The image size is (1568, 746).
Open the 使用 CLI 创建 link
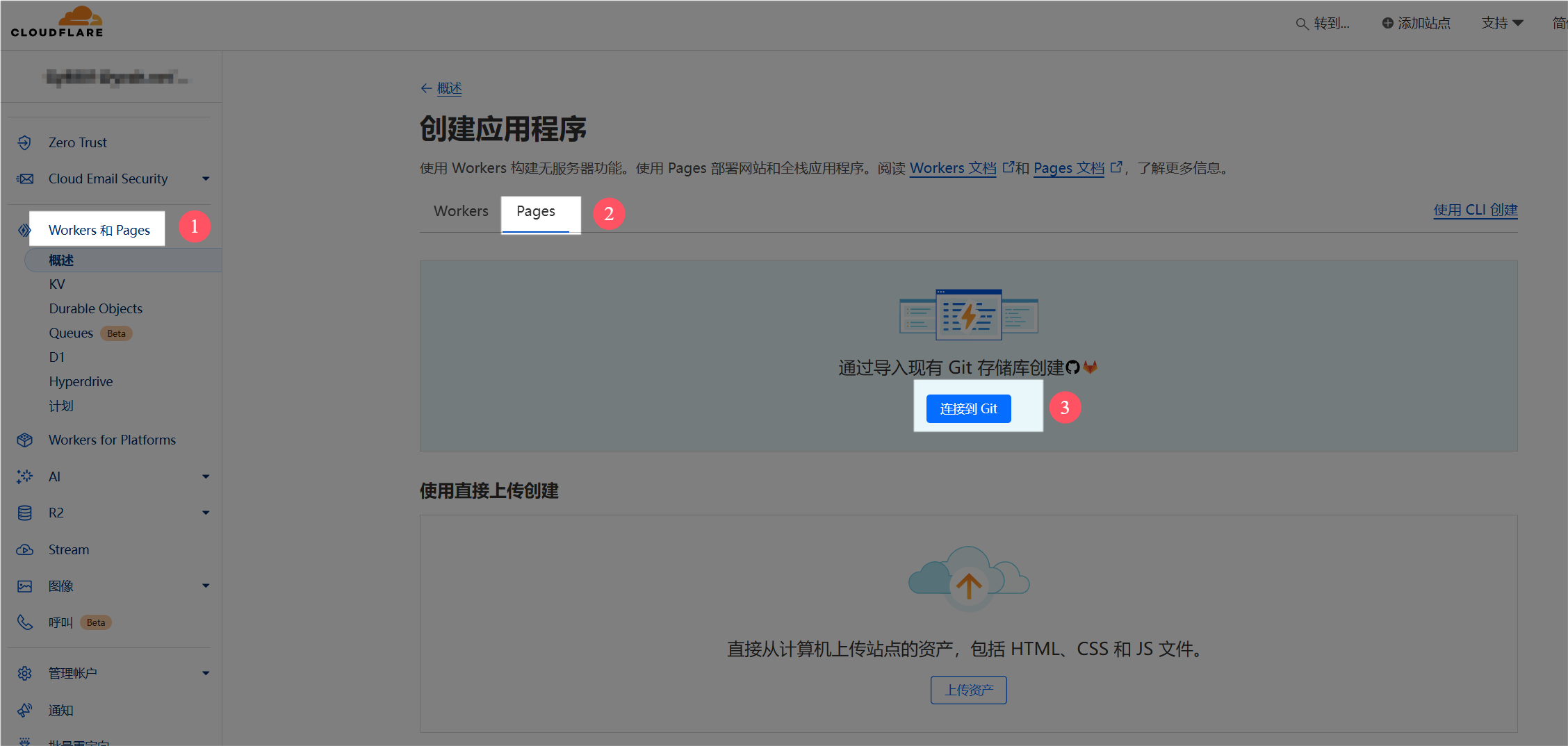1476,210
